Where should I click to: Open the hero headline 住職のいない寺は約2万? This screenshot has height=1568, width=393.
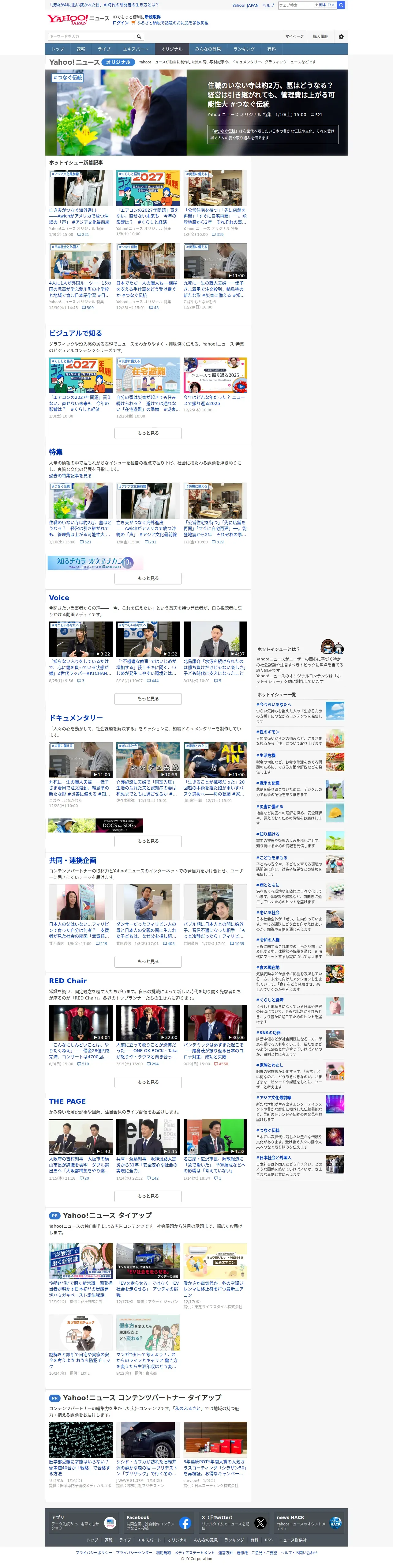271,95
